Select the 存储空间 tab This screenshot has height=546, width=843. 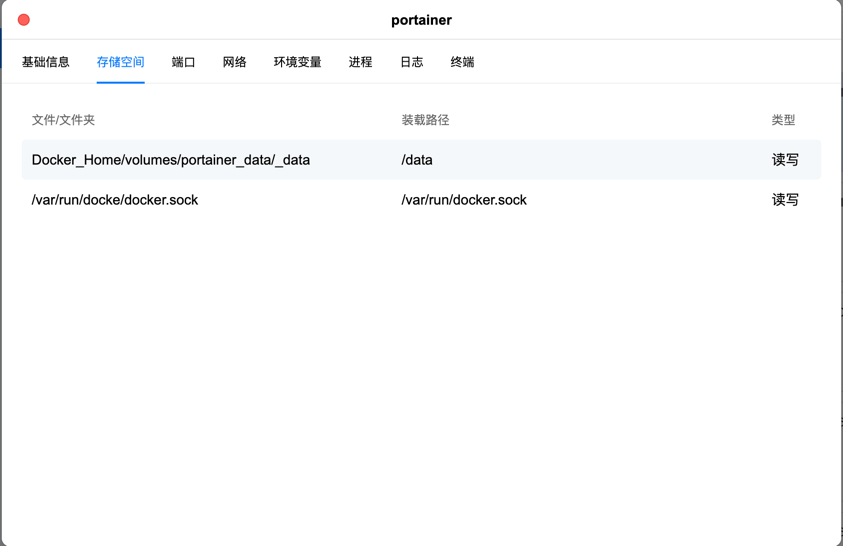[x=120, y=62]
